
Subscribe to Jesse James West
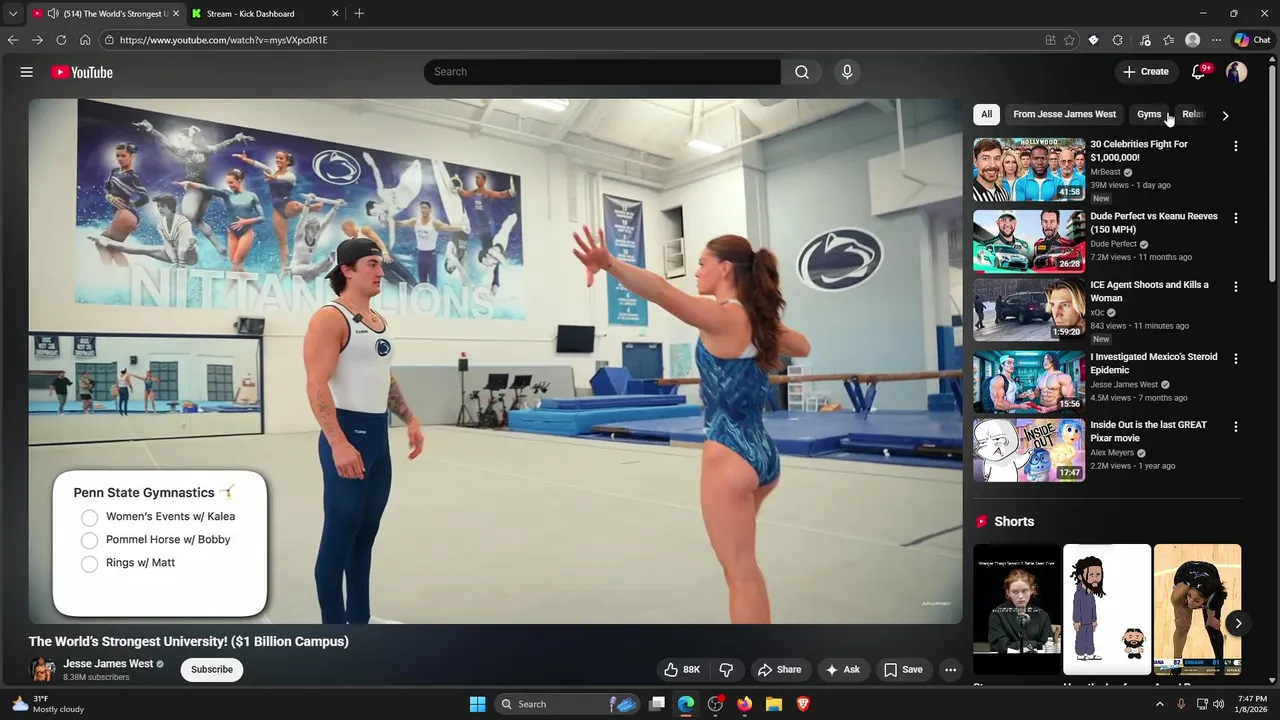tap(212, 670)
